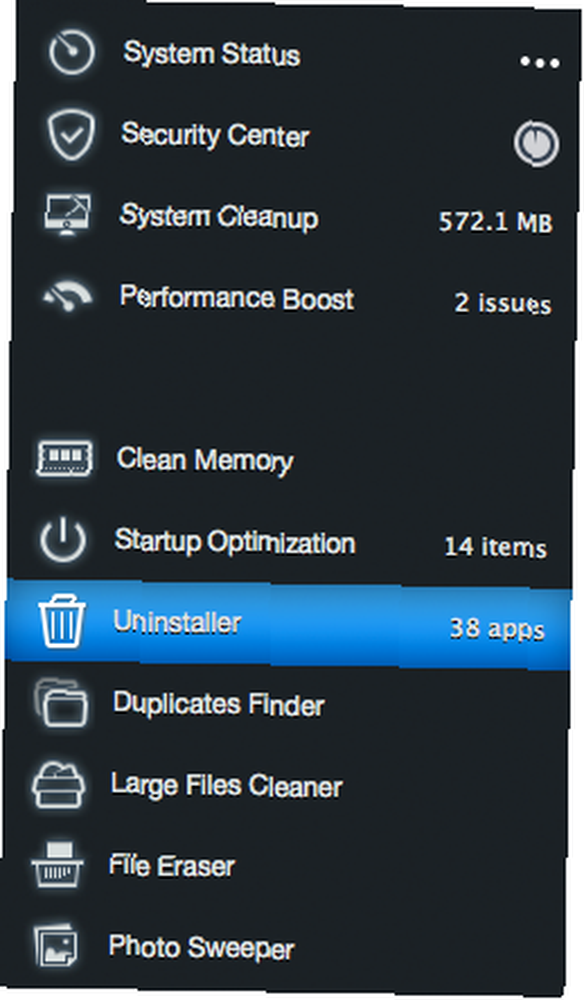Click the Clean Memory RAM chip icon
The height and width of the screenshot is (1000, 584).
[x=64, y=458]
